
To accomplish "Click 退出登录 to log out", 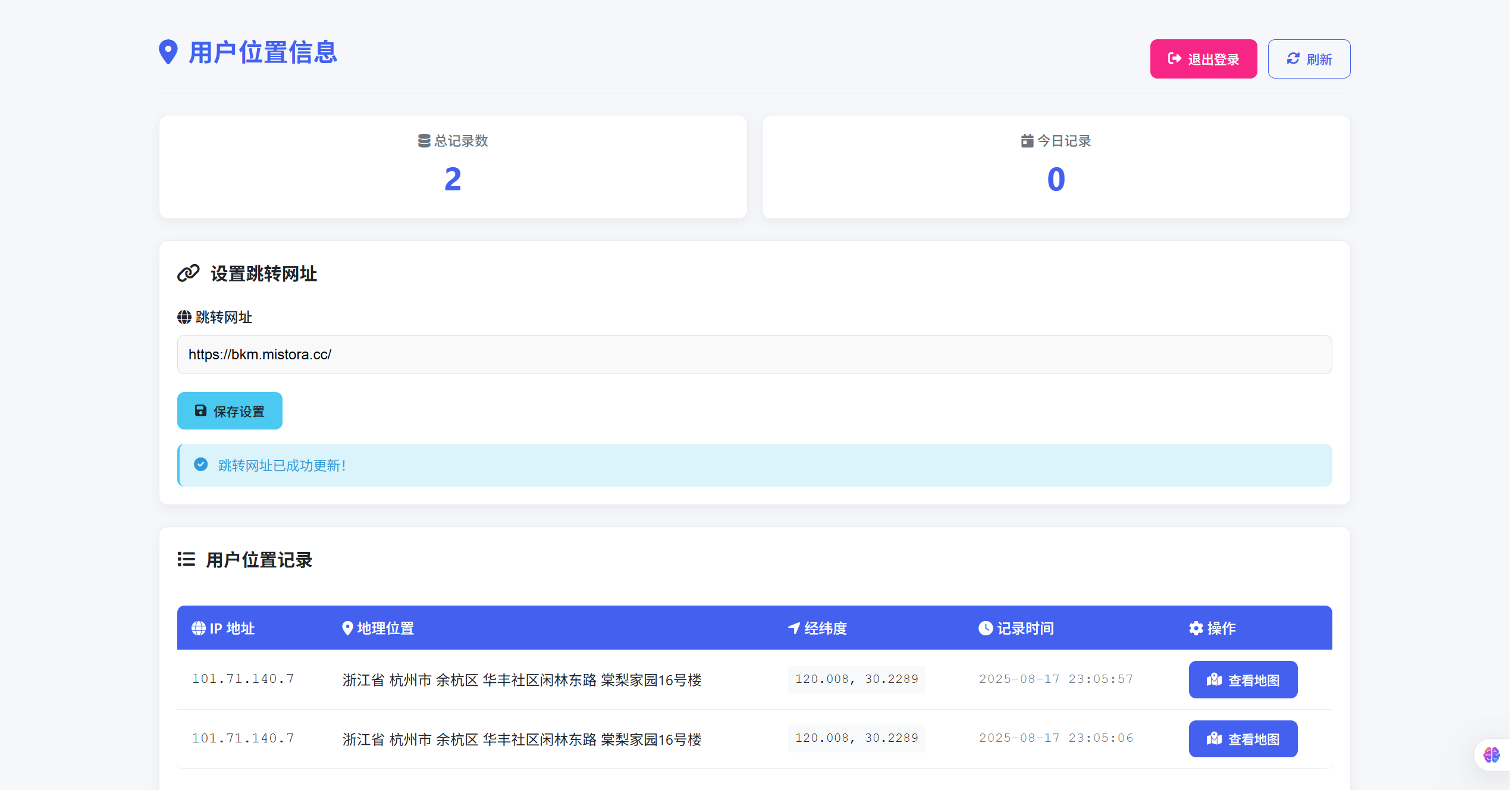I will (1203, 58).
